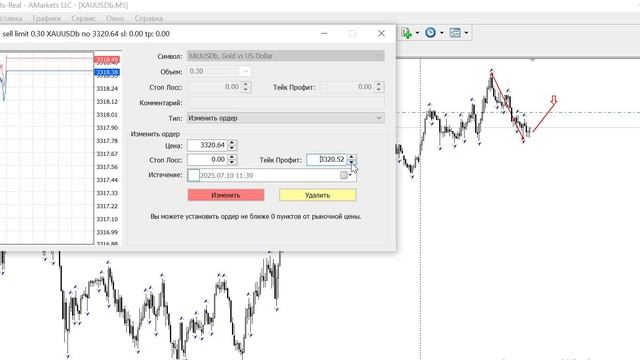Open the Тип order type dropdown
The width and height of the screenshot is (640, 360).
click(x=286, y=118)
